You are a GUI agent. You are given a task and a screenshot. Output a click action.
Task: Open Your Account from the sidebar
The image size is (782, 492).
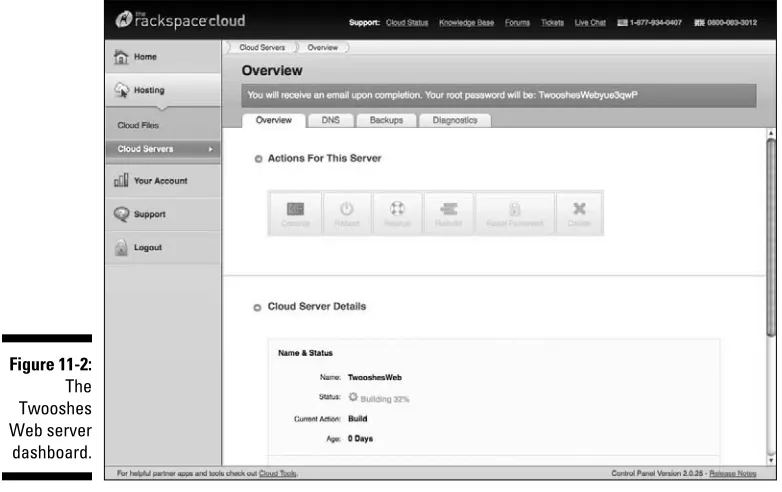163,181
